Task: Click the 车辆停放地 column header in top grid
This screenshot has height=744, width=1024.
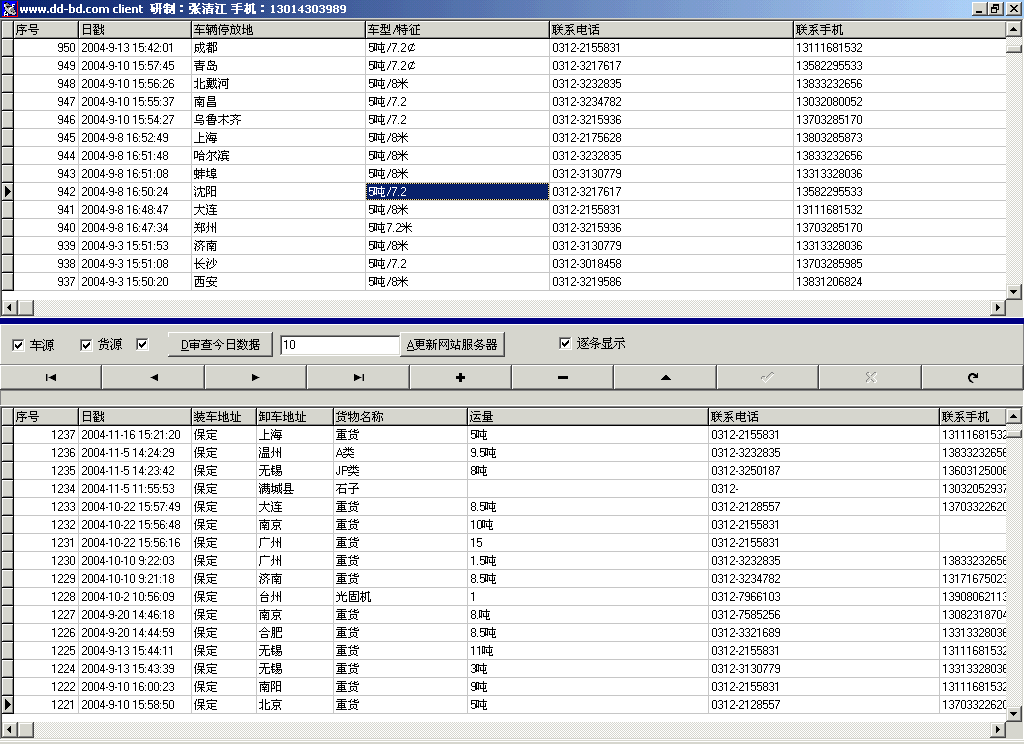Action: [277, 30]
